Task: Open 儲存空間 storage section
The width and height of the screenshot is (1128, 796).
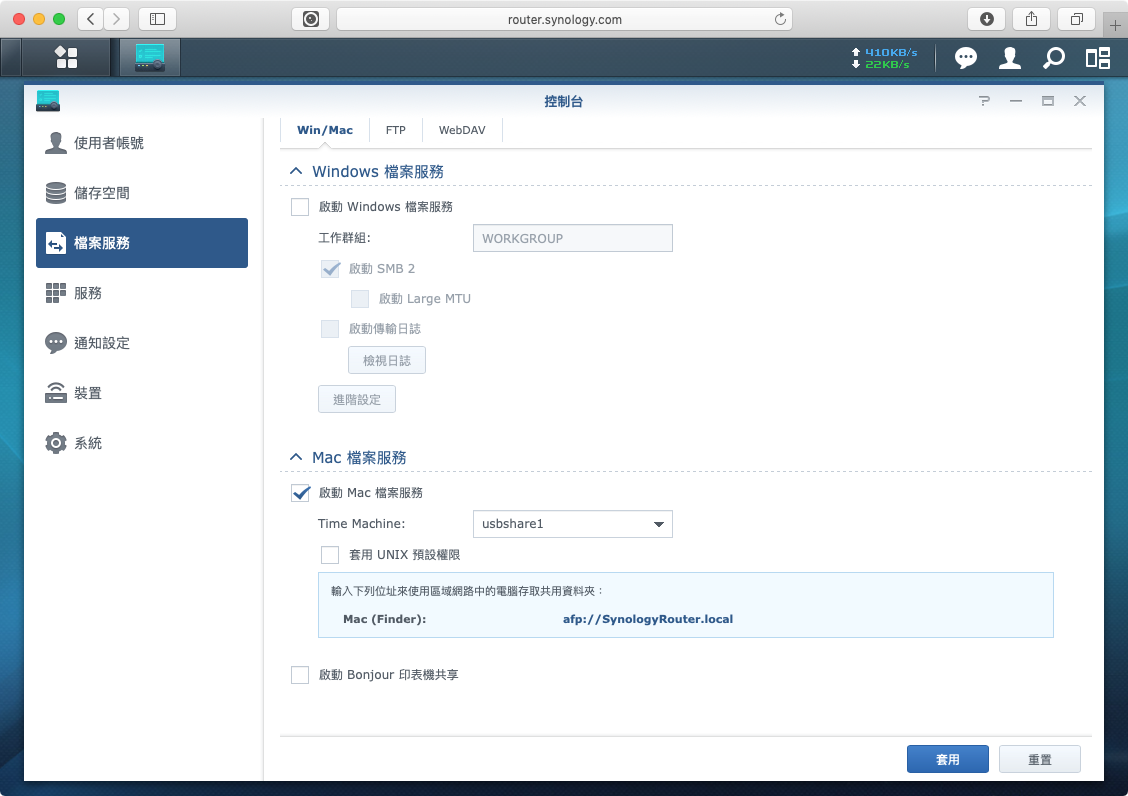Action: click(142, 193)
